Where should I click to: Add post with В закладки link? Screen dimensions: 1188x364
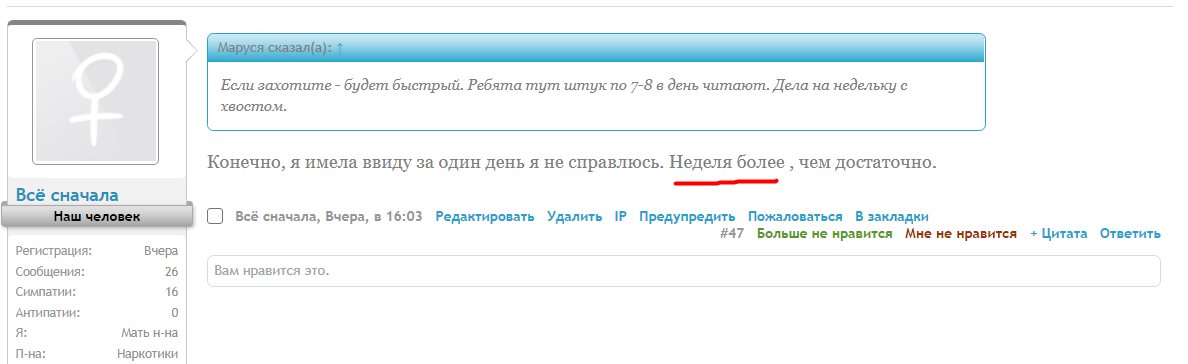tap(892, 216)
